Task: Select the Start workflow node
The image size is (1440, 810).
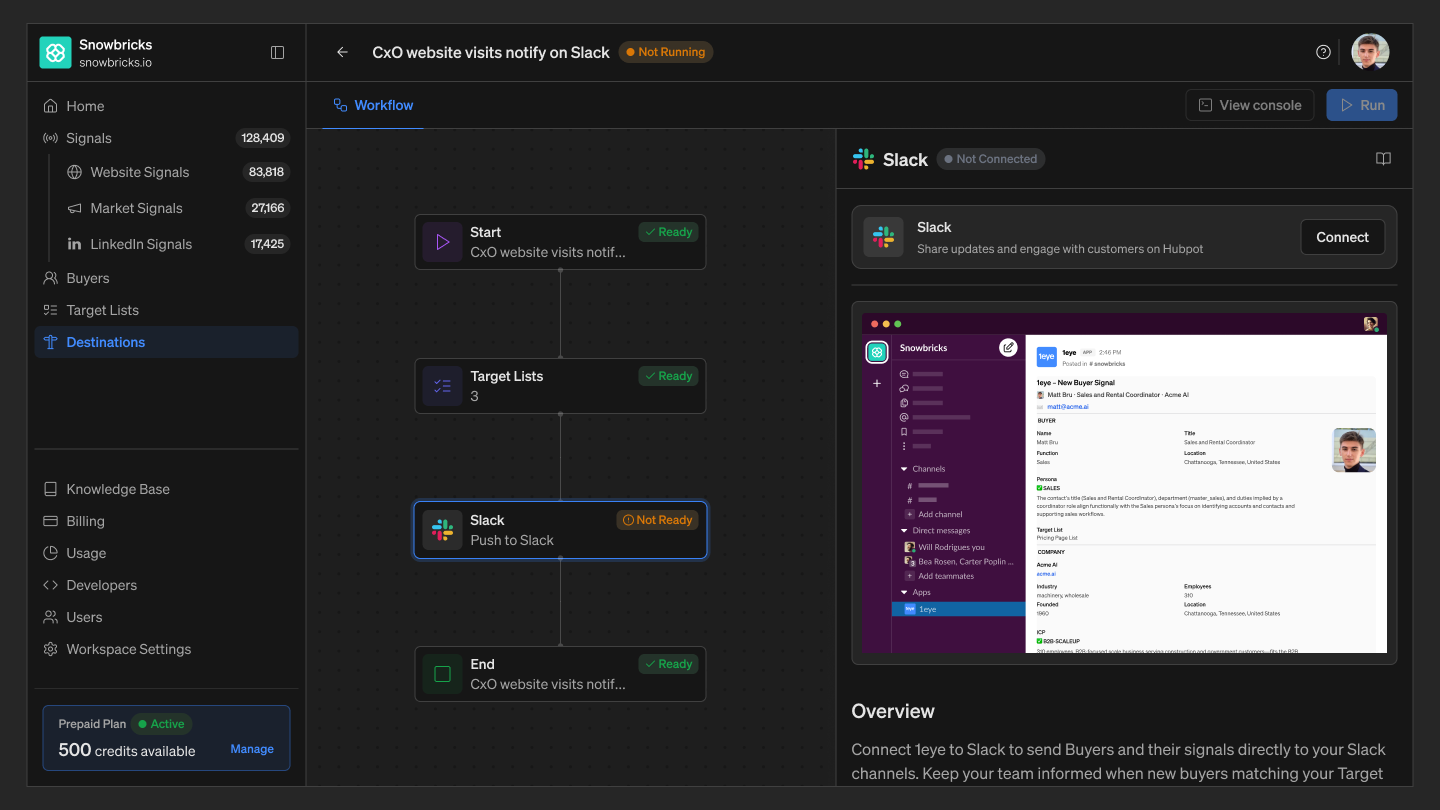Action: click(560, 242)
